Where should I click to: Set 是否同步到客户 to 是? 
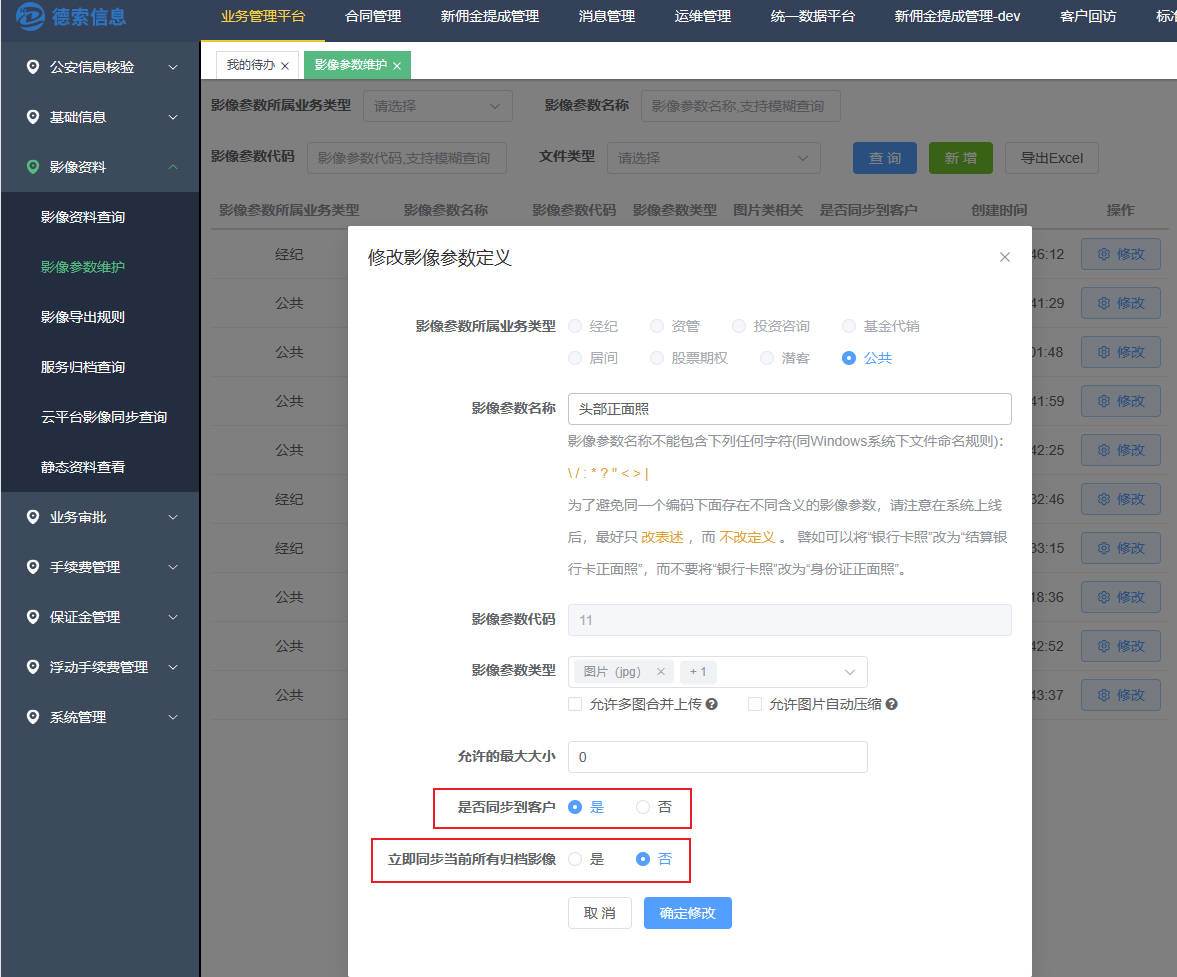[575, 807]
